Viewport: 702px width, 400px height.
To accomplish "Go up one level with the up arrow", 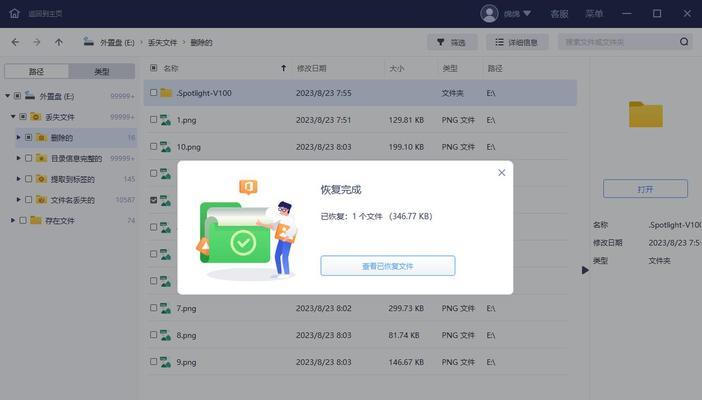I will (x=59, y=42).
